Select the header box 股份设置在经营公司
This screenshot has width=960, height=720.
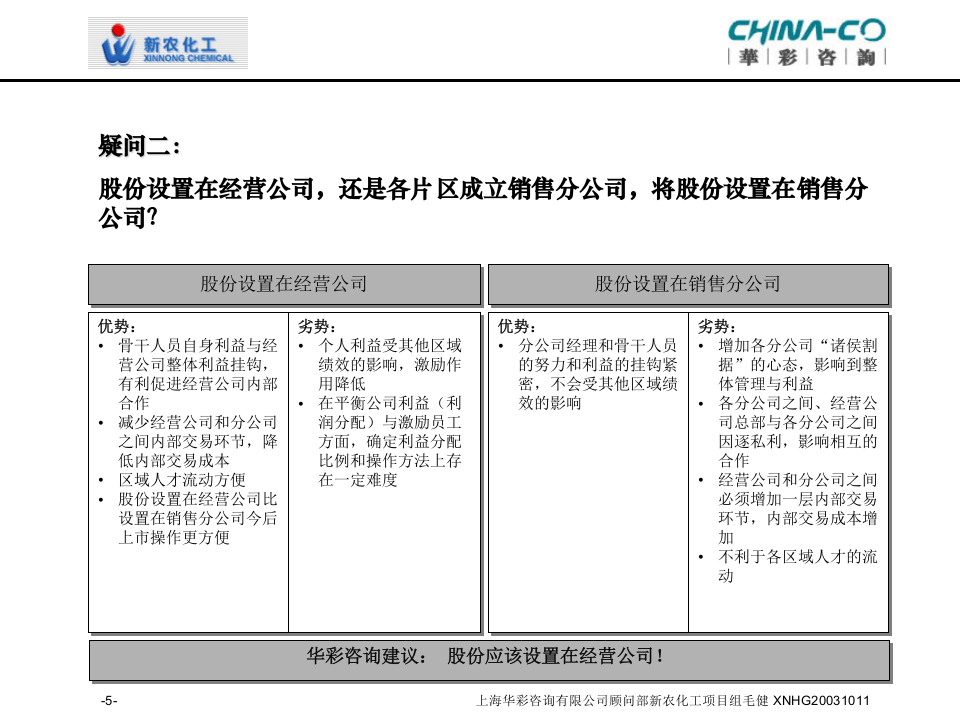284,284
